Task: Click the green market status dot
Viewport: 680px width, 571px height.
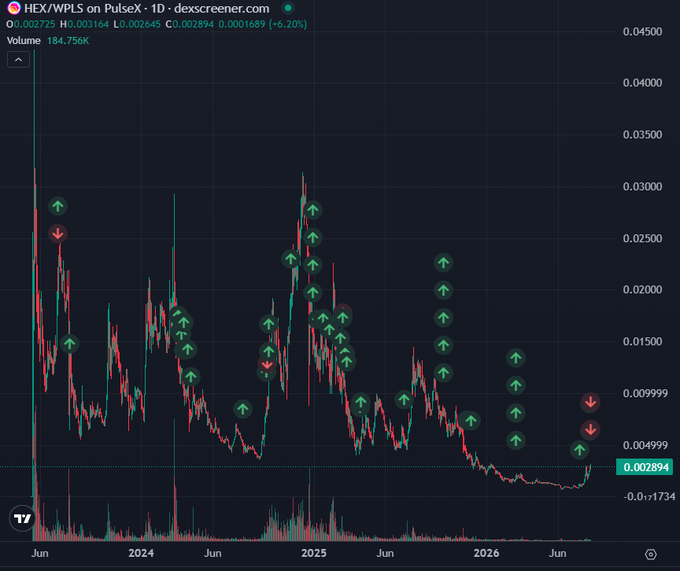Action: point(288,8)
